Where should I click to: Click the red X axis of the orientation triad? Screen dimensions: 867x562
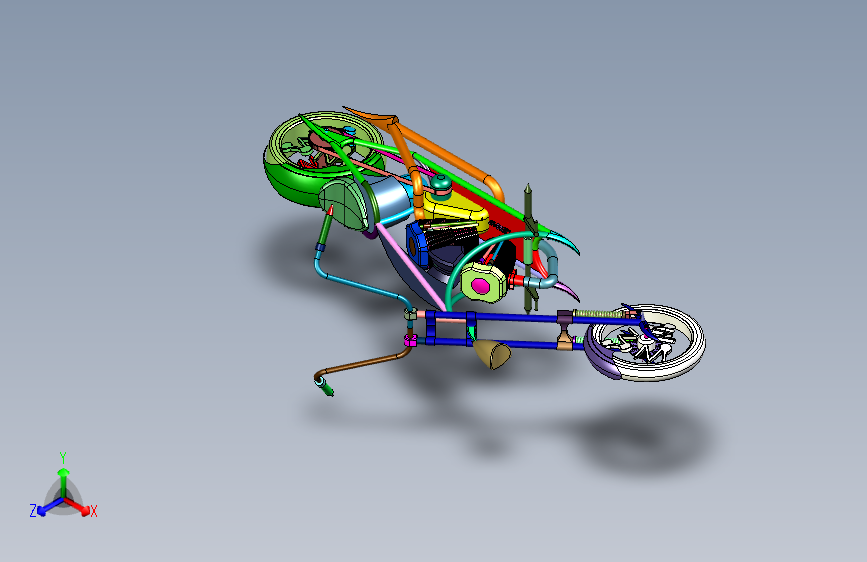77,506
